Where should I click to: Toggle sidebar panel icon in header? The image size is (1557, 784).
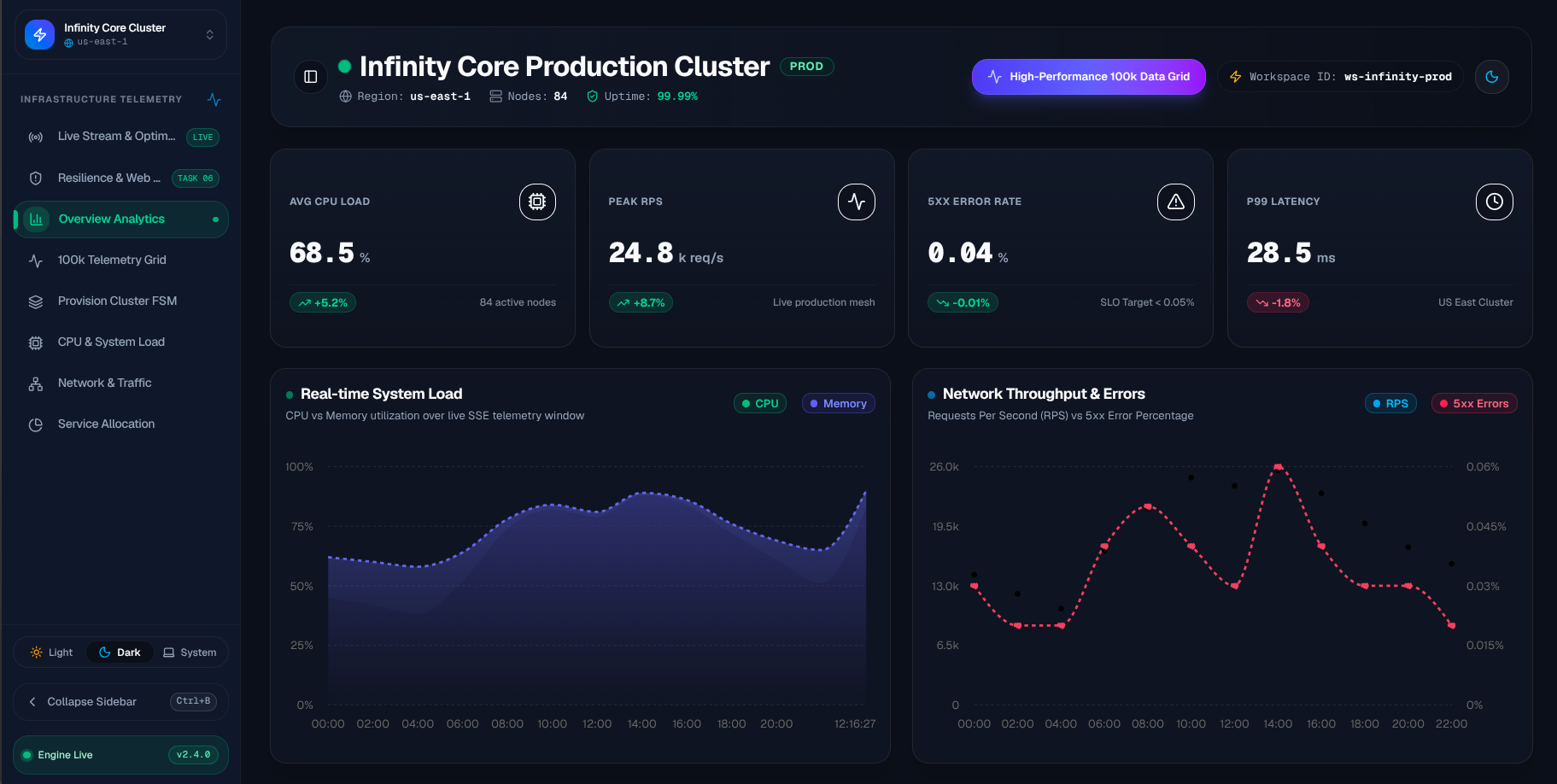point(311,77)
